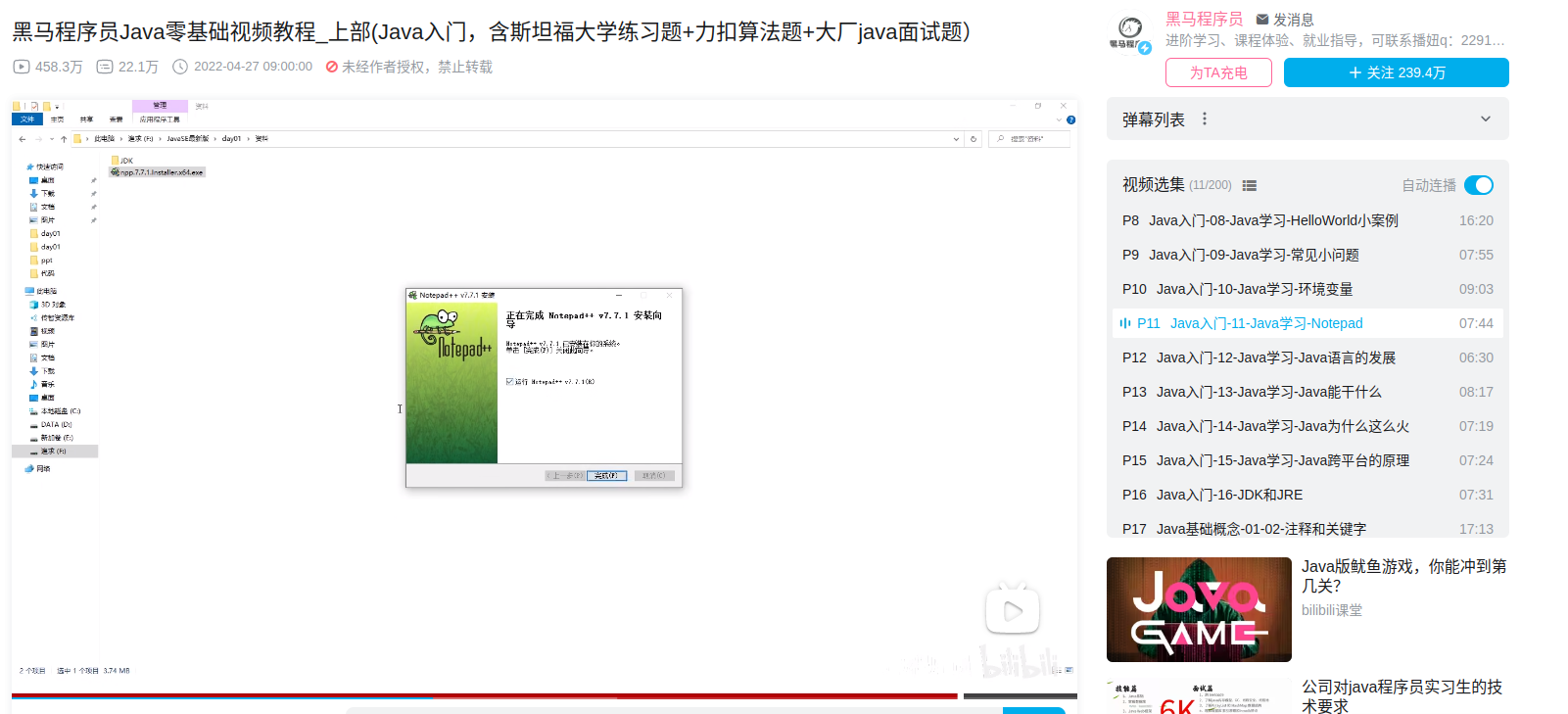The height and width of the screenshot is (714, 1568).
Task: Click day01 in Explorer breadcrumb path
Action: (x=231, y=139)
